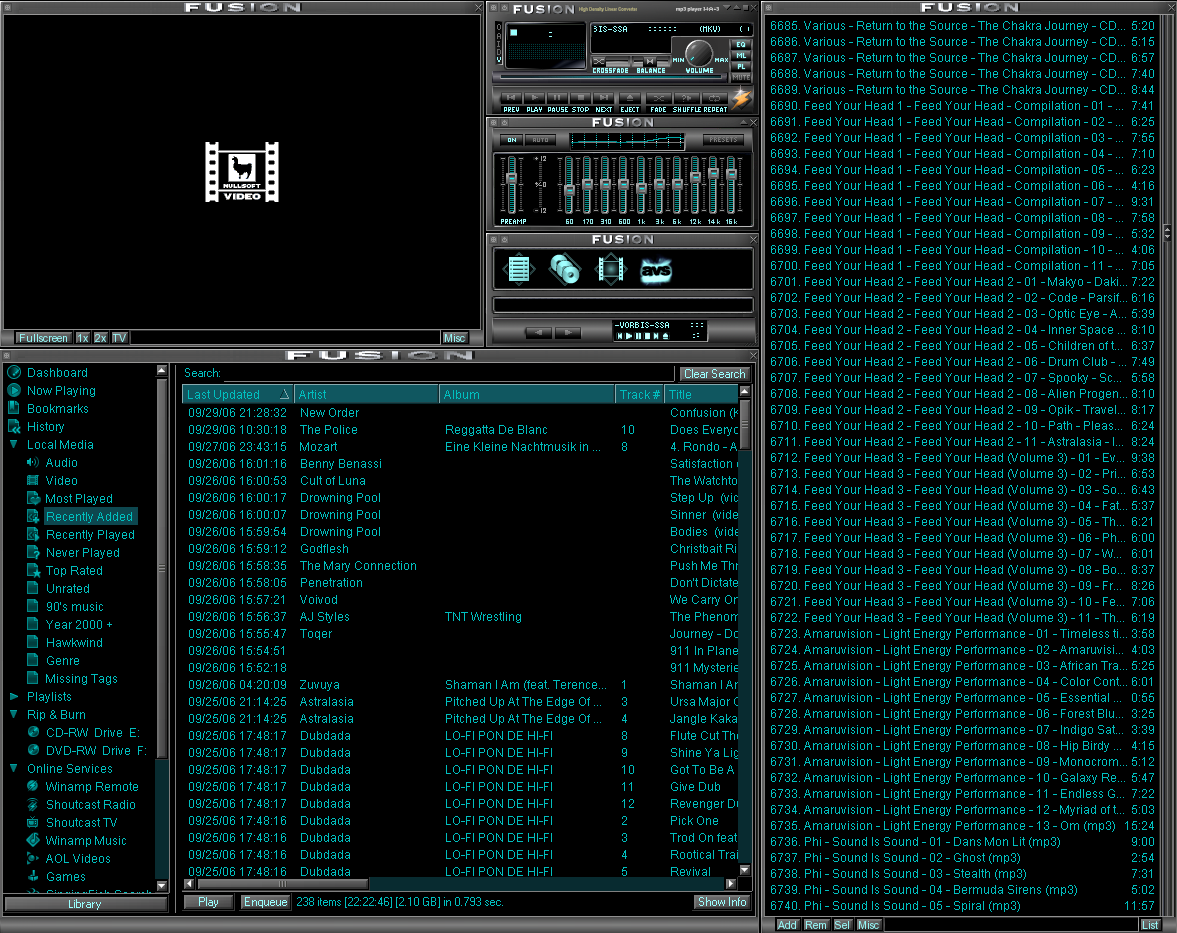
Task: Click the Eject button in main player
Action: [630, 98]
